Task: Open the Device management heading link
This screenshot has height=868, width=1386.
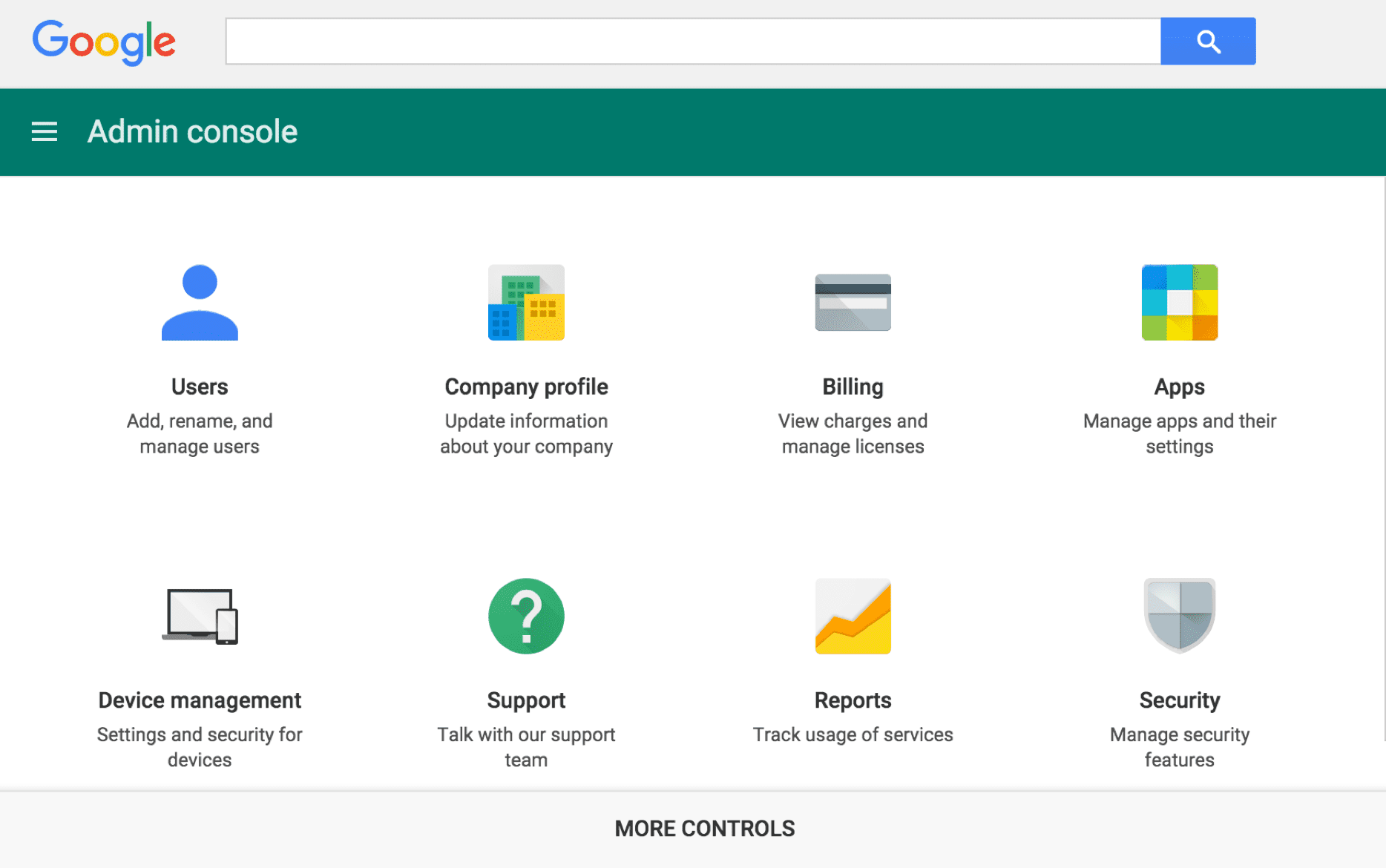Action: click(200, 700)
